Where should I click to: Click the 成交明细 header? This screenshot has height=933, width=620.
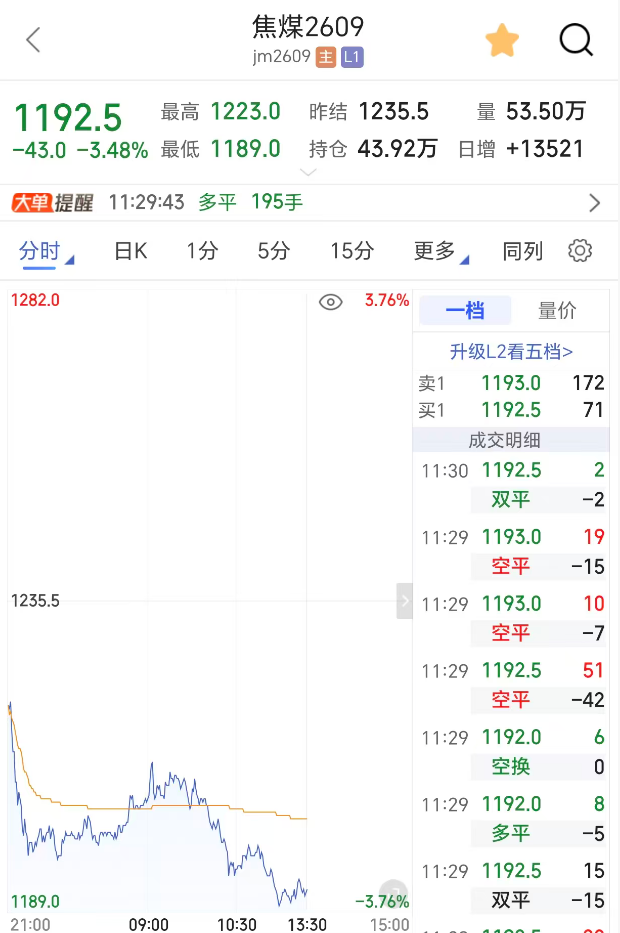[511, 440]
